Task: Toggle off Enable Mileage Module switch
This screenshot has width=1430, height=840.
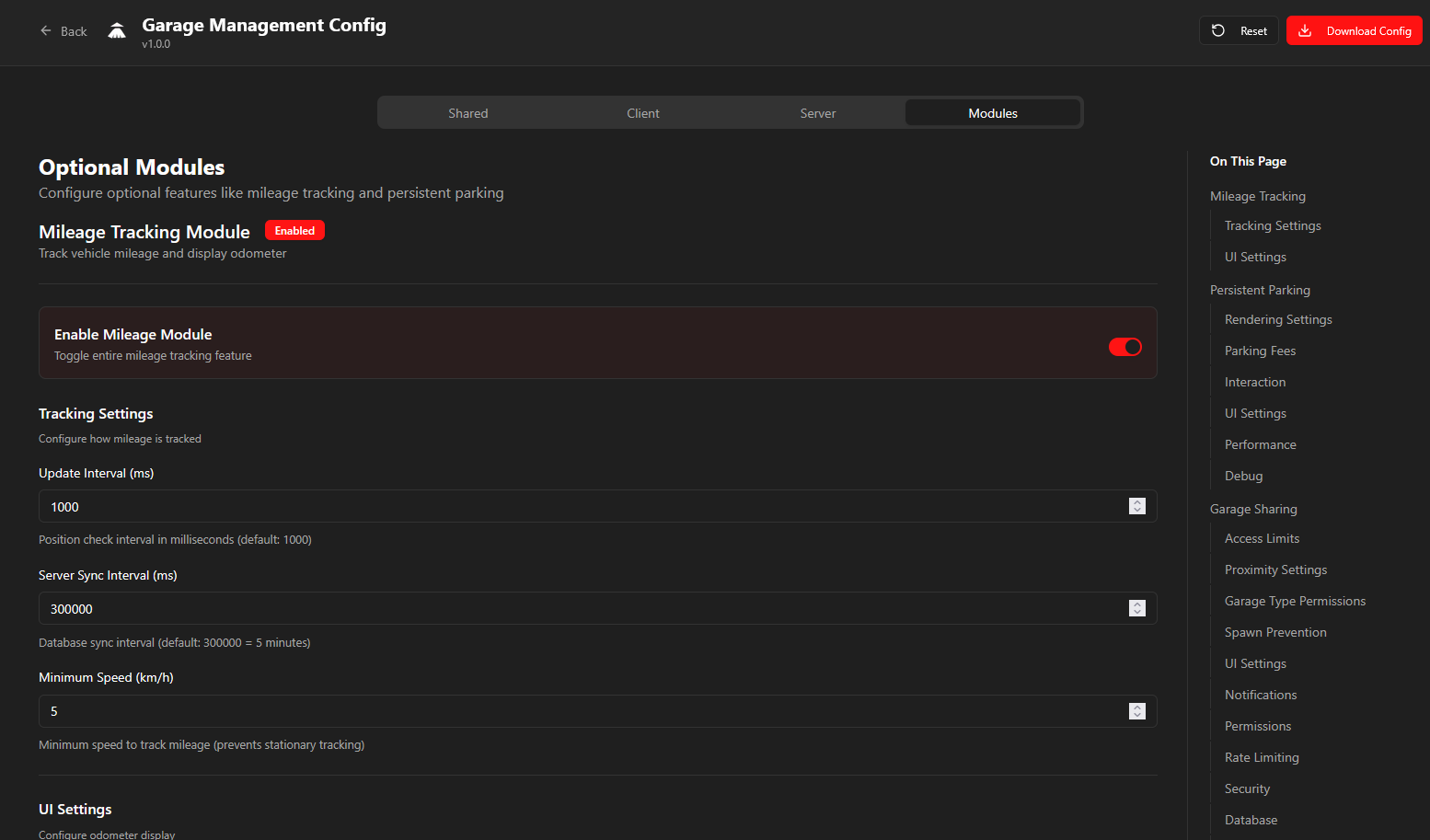Action: (x=1124, y=347)
